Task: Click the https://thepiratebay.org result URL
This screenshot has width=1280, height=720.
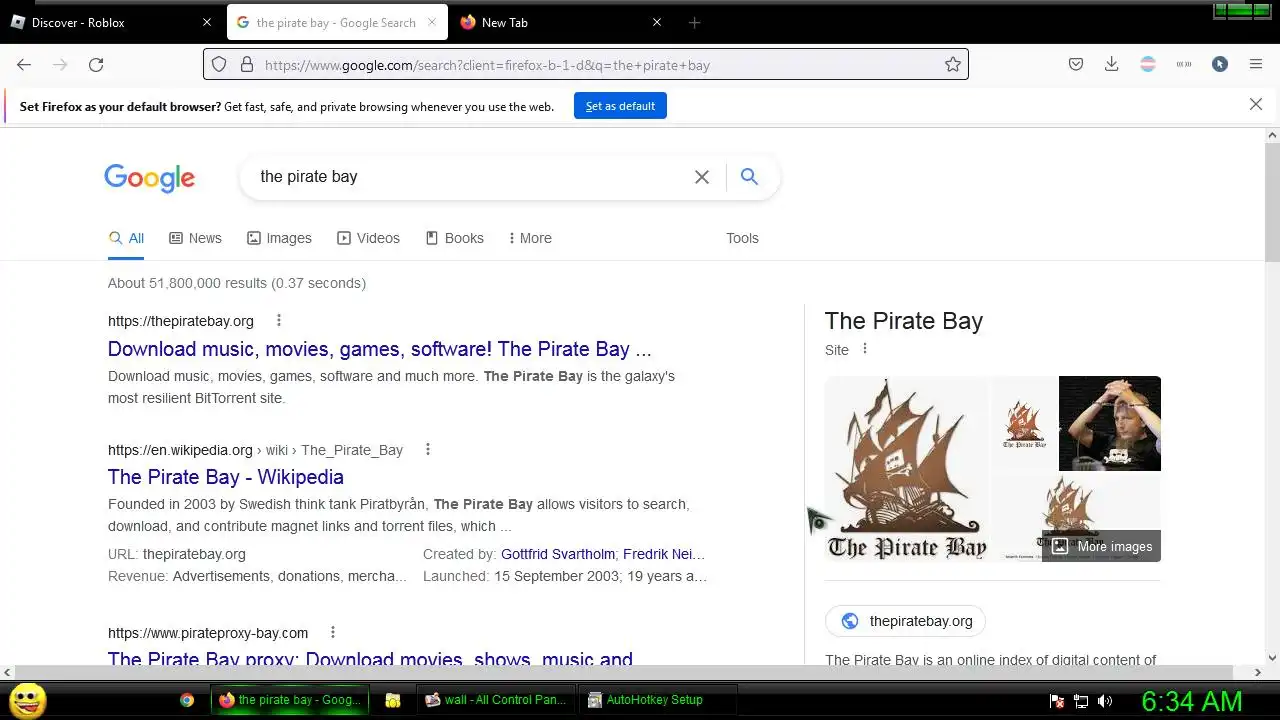Action: 181,321
